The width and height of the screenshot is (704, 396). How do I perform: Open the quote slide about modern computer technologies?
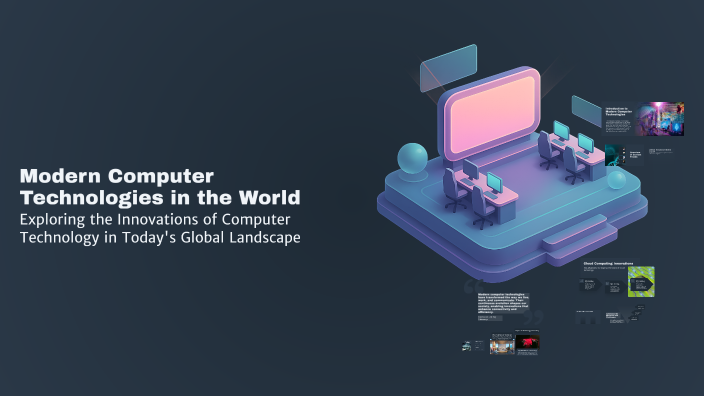[503, 304]
